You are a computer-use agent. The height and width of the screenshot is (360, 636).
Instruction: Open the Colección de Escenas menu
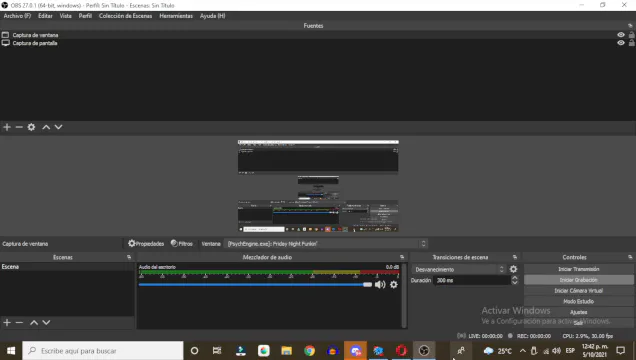tap(125, 16)
